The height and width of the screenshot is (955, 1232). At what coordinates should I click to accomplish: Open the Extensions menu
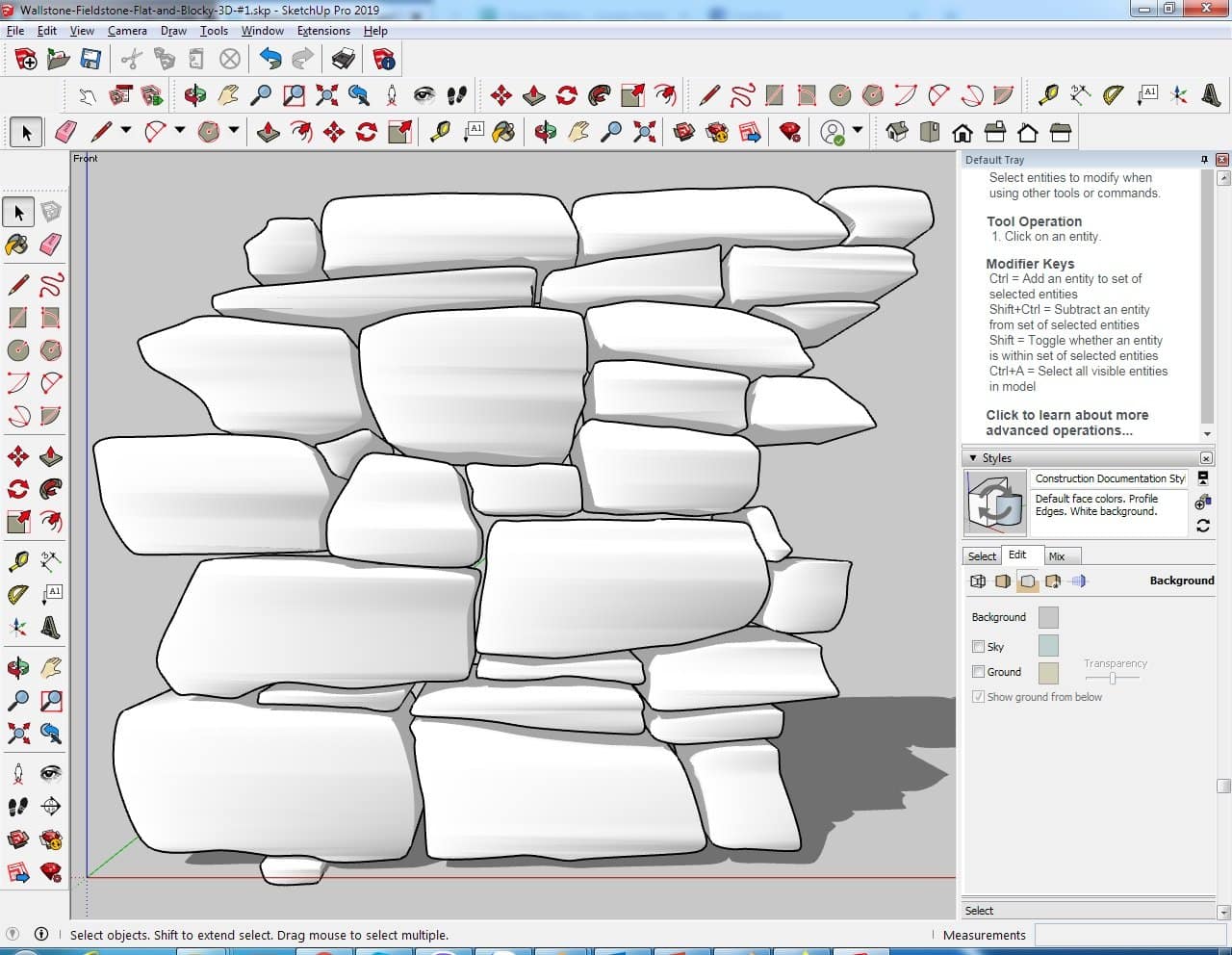coord(323,31)
